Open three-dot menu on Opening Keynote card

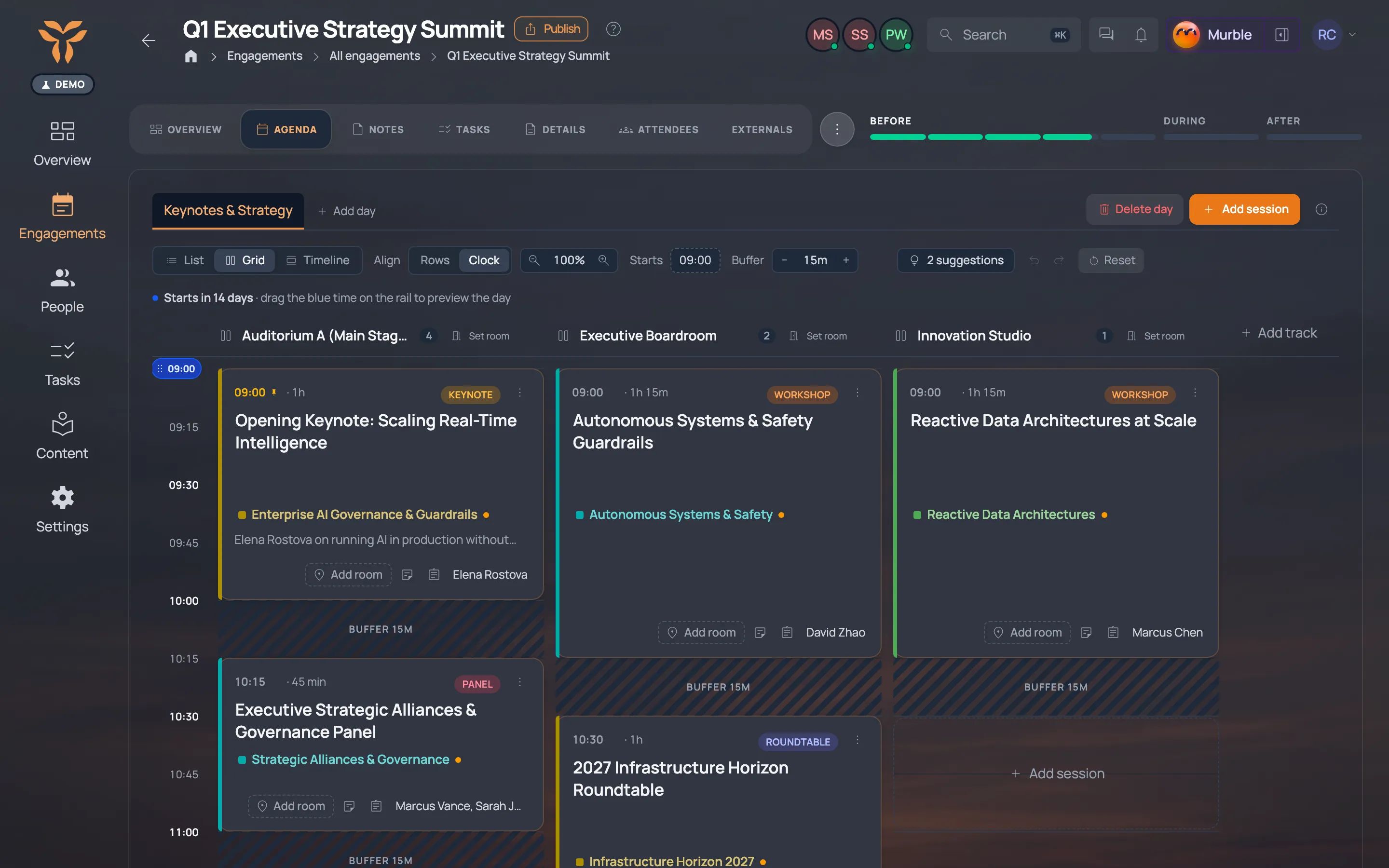tap(520, 393)
